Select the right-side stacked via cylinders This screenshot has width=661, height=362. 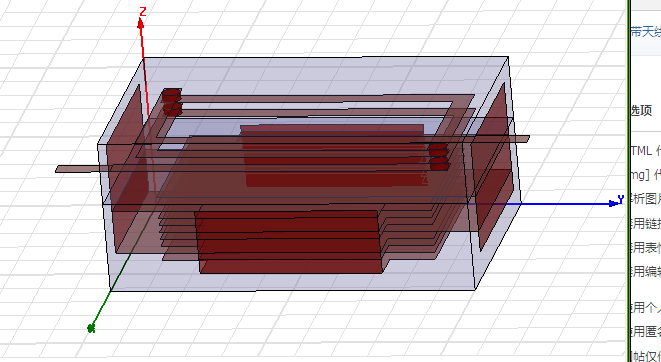tap(438, 157)
